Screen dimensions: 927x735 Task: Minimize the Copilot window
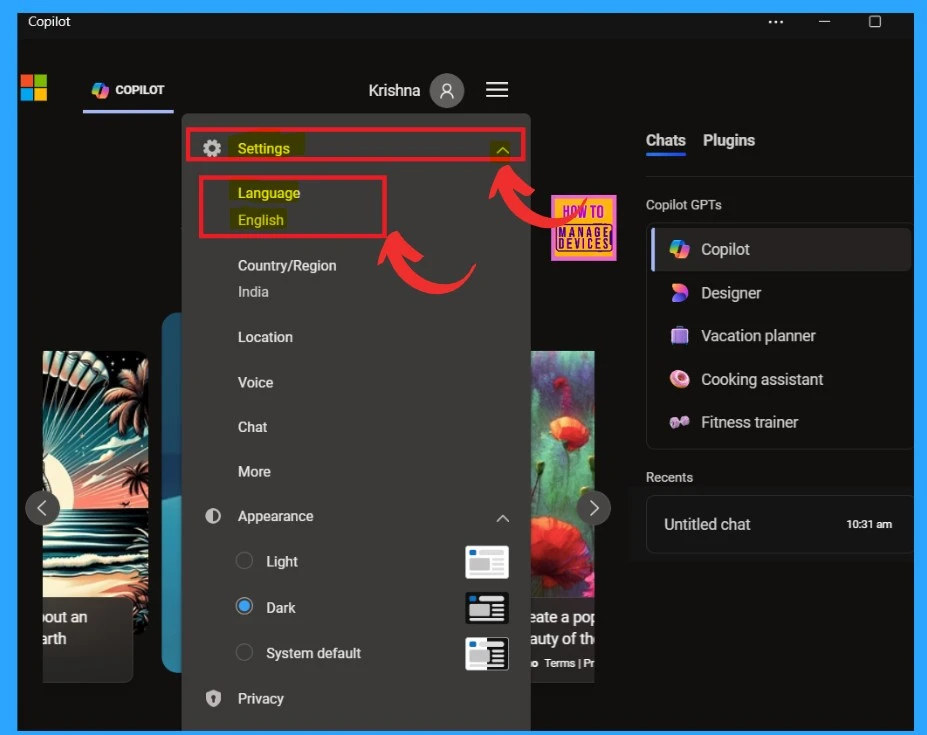pyautogui.click(x=824, y=22)
